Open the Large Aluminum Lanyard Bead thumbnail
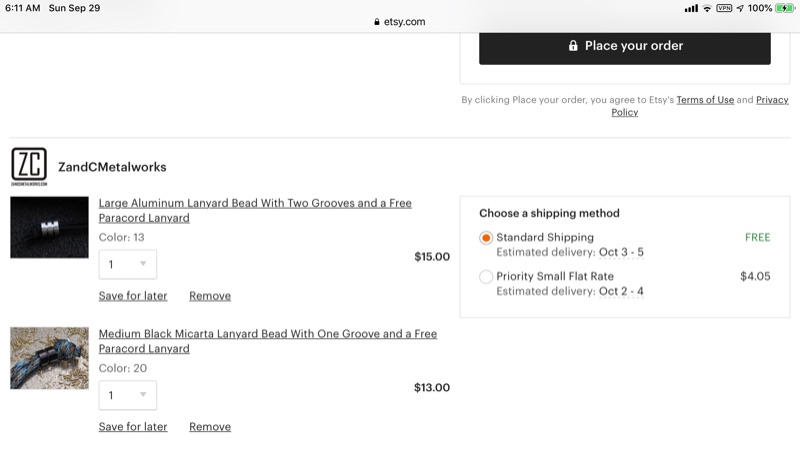The image size is (800, 452). point(49,228)
